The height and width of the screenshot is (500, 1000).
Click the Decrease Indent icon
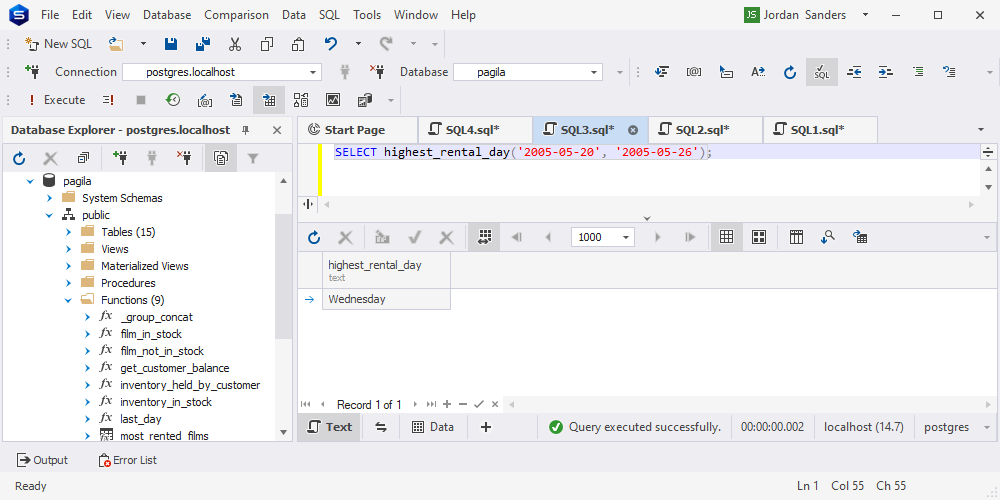pos(854,72)
